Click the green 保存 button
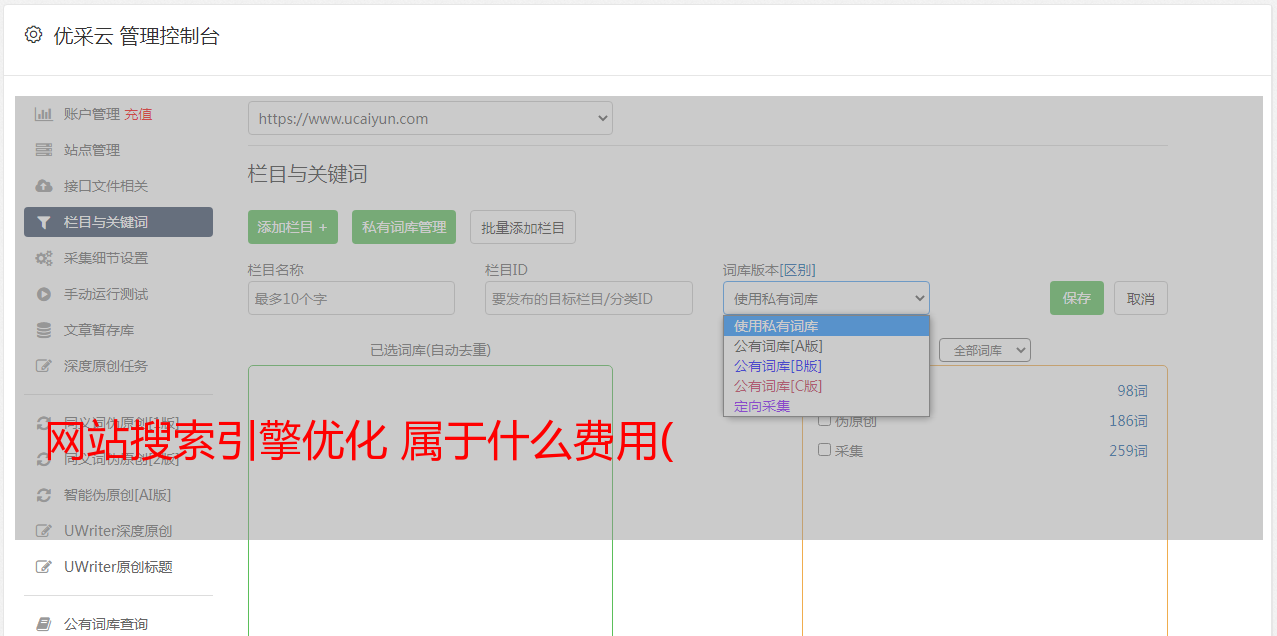1277x636 pixels. [1076, 298]
